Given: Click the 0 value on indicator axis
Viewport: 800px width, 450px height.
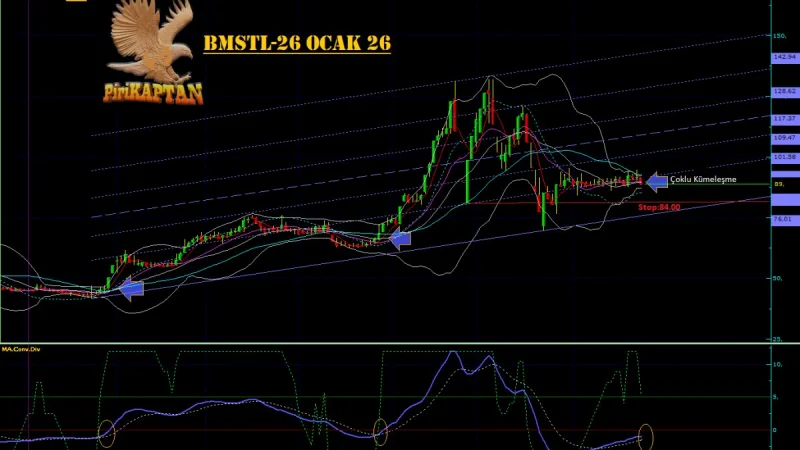Looking at the screenshot, I should click(774, 430).
